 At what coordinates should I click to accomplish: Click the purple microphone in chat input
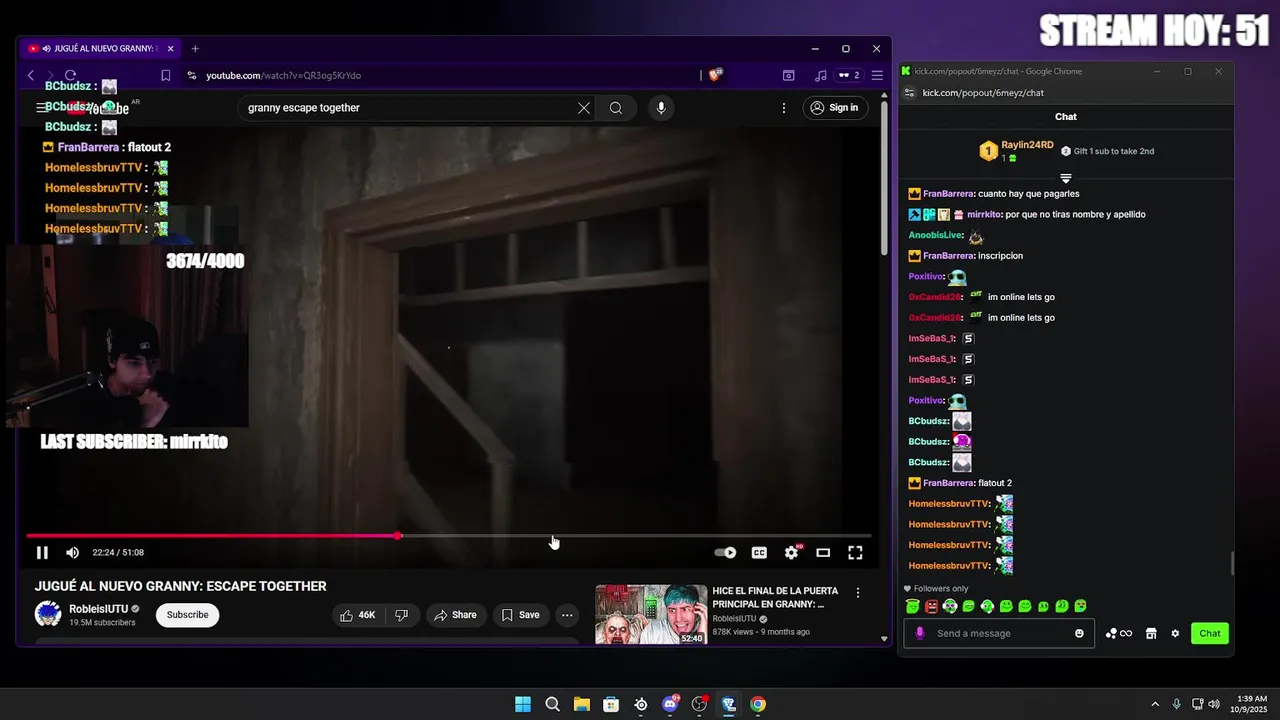coord(920,633)
